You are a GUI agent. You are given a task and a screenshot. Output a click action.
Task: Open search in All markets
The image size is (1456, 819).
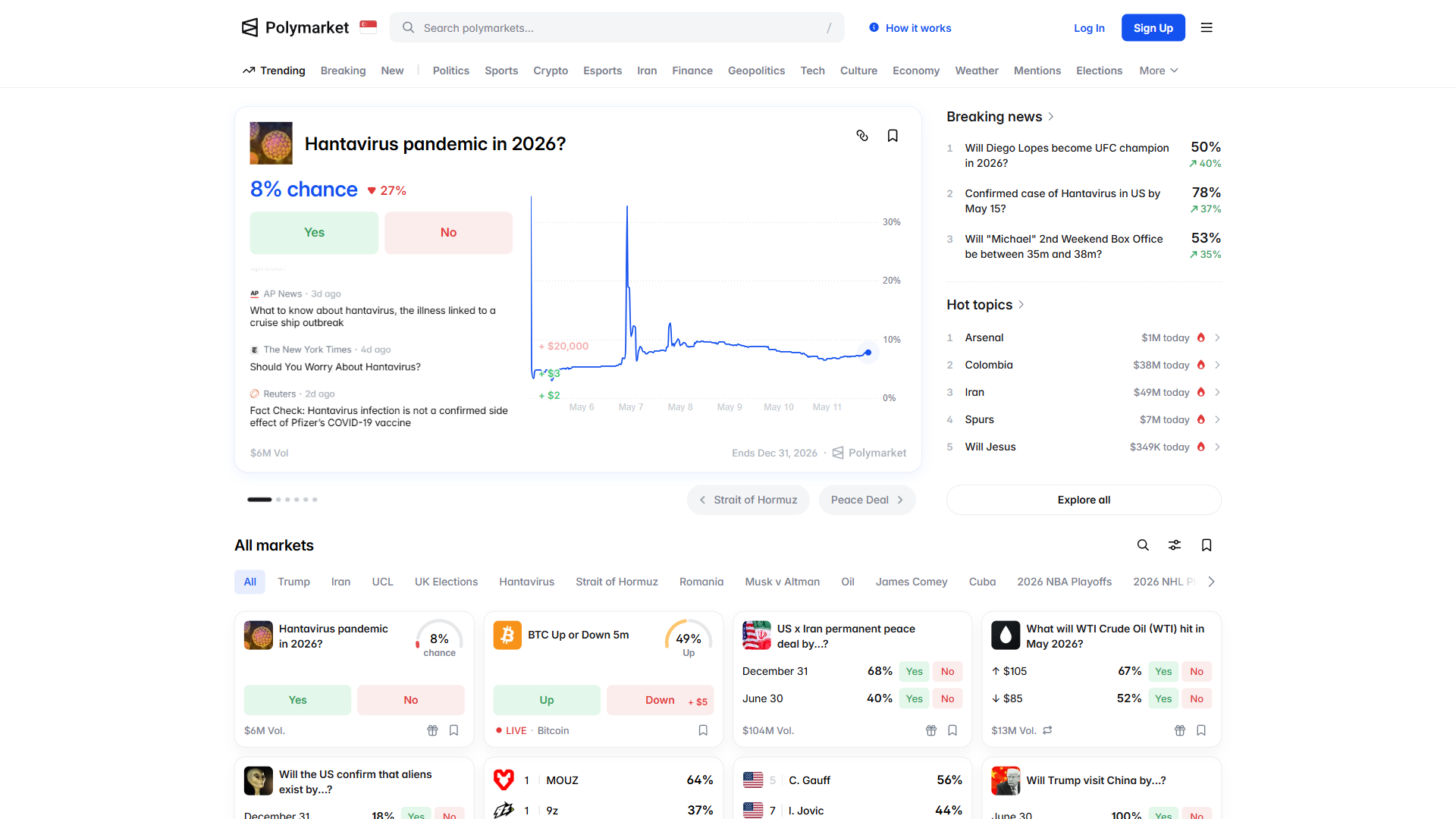pos(1143,545)
